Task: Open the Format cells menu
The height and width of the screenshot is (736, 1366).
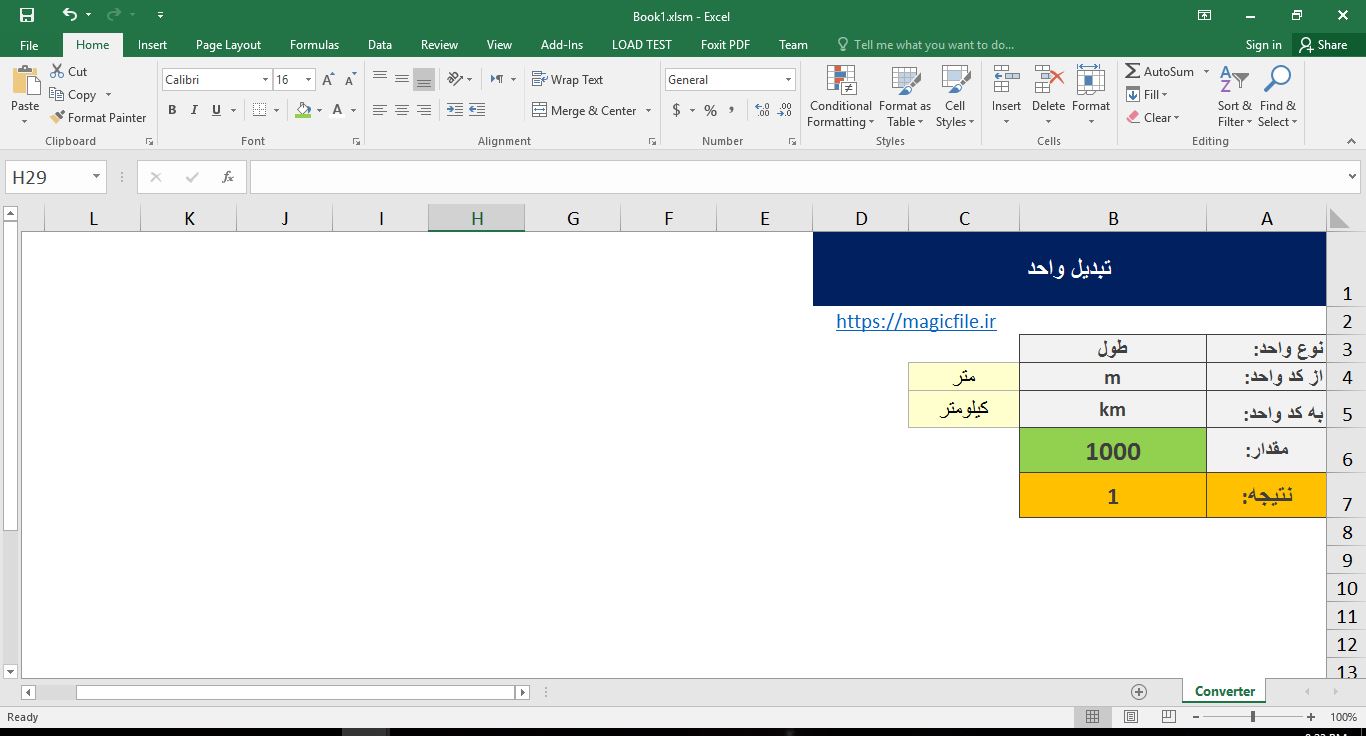Action: (1091, 96)
